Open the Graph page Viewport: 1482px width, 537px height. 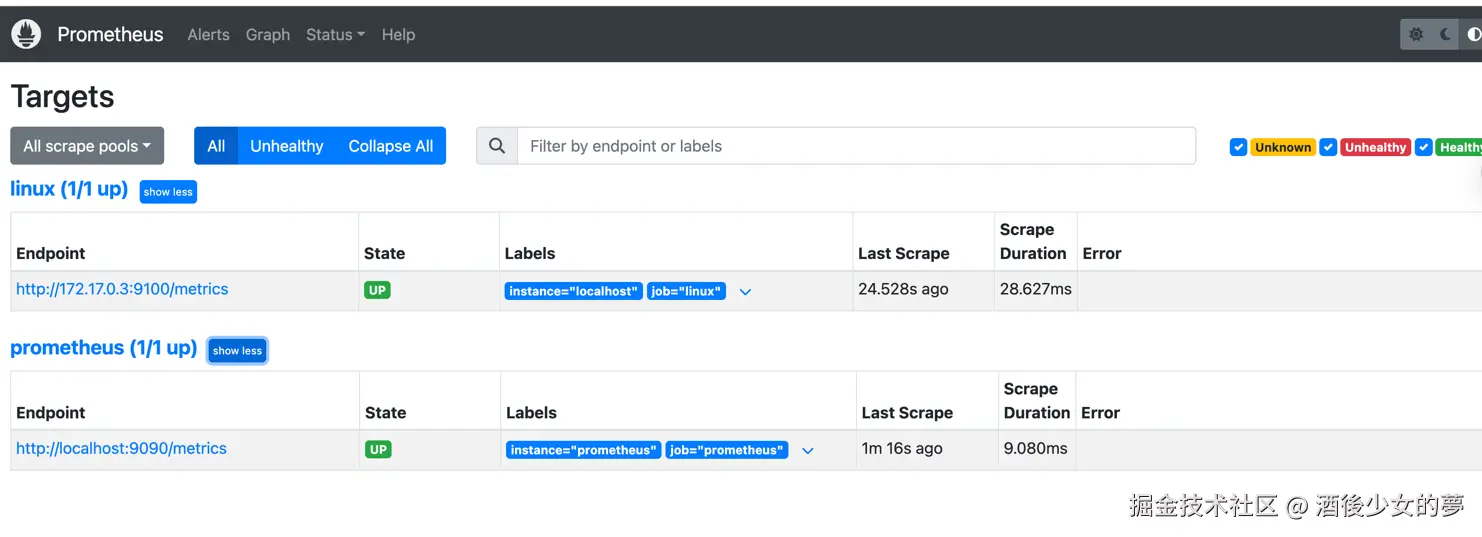point(268,34)
